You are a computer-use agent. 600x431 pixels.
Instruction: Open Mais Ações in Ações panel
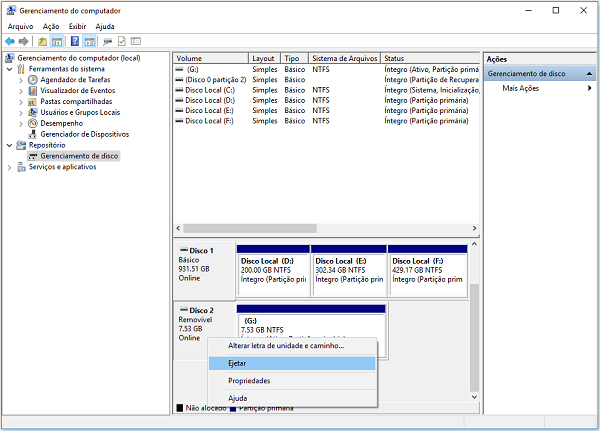(x=523, y=89)
